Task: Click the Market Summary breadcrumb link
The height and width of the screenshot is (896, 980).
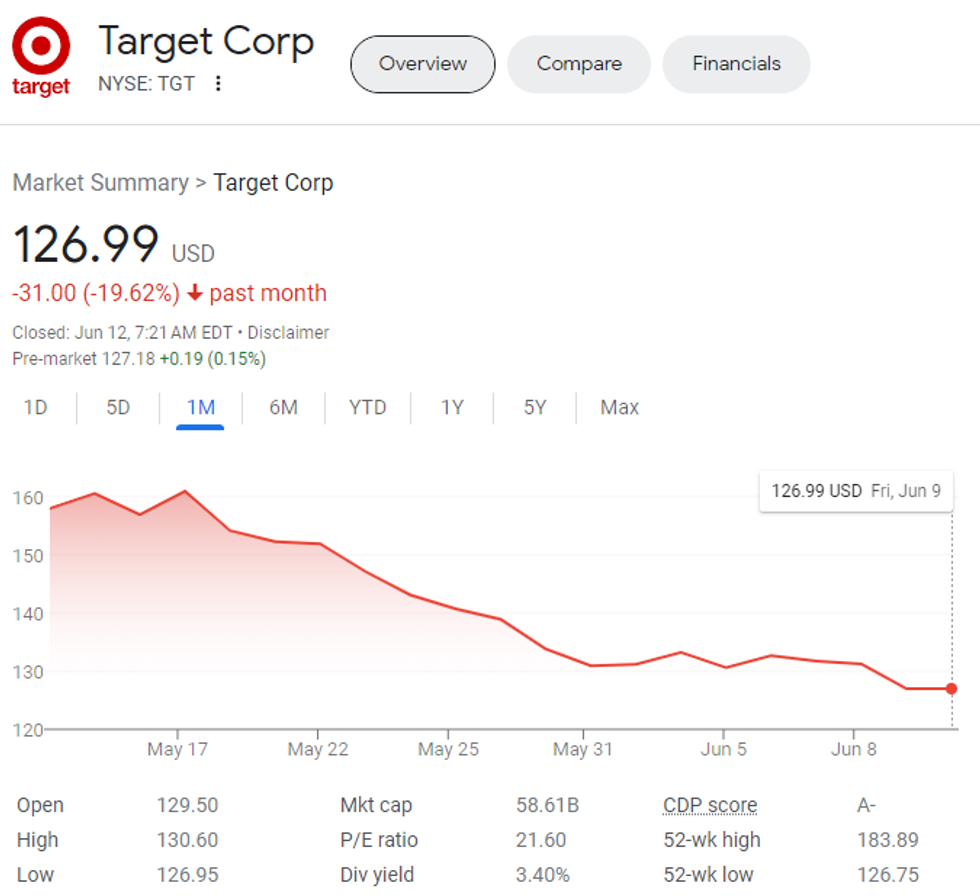Action: (x=100, y=183)
